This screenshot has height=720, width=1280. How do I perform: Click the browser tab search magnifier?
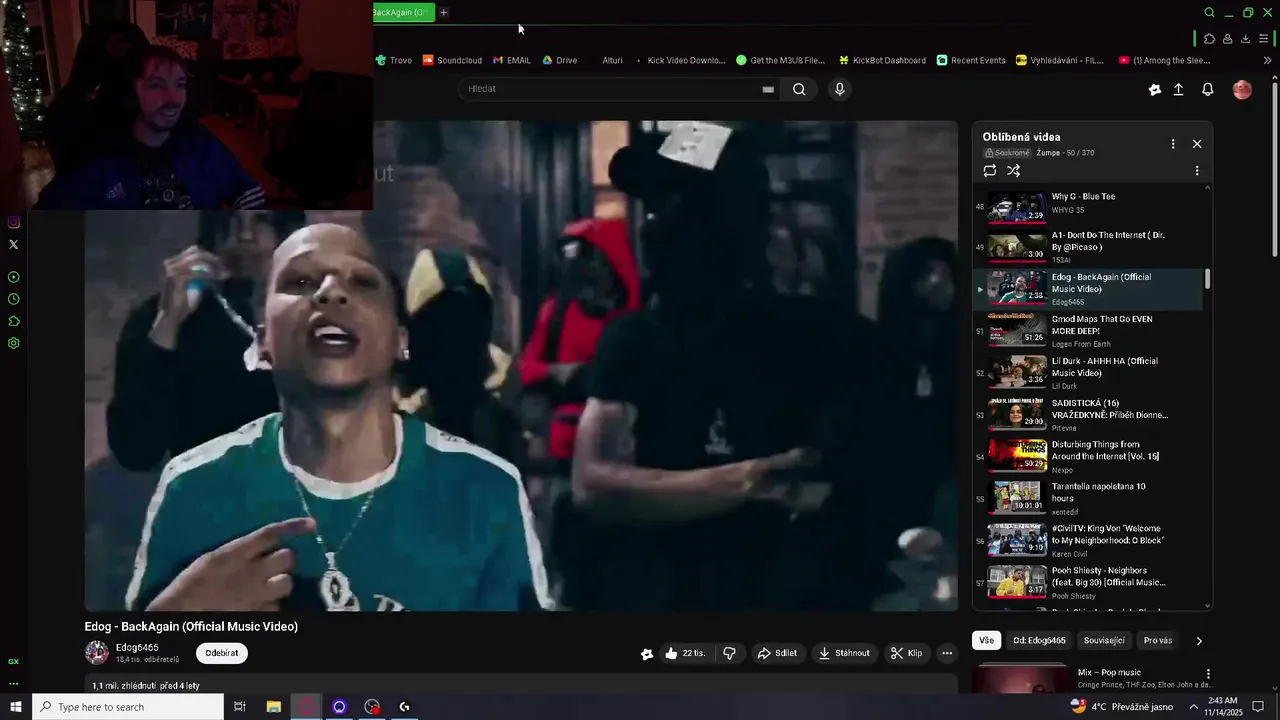(1209, 13)
